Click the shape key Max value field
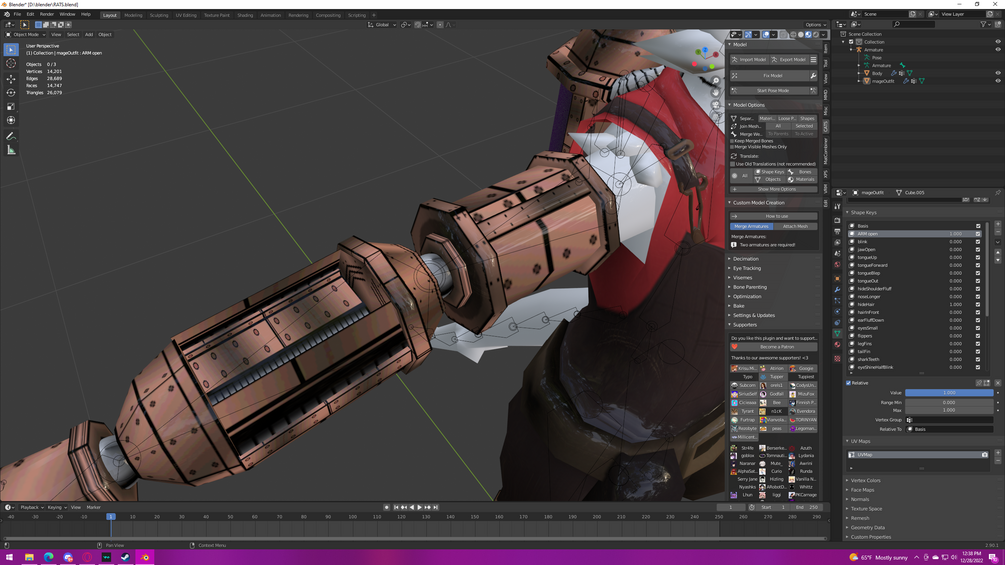The image size is (1005, 565). pyautogui.click(x=949, y=410)
